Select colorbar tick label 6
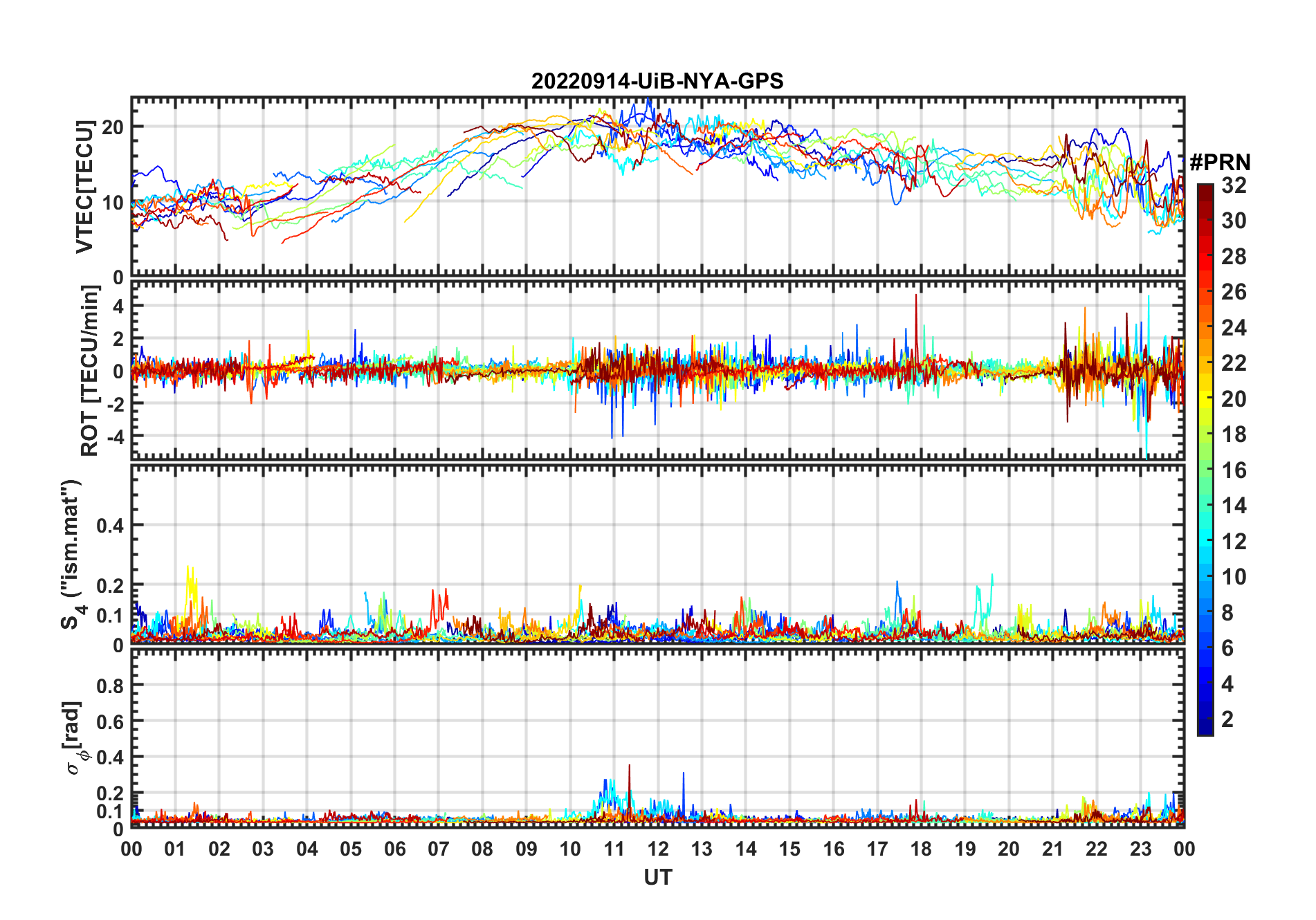The height and width of the screenshot is (920, 1316). tap(1228, 648)
